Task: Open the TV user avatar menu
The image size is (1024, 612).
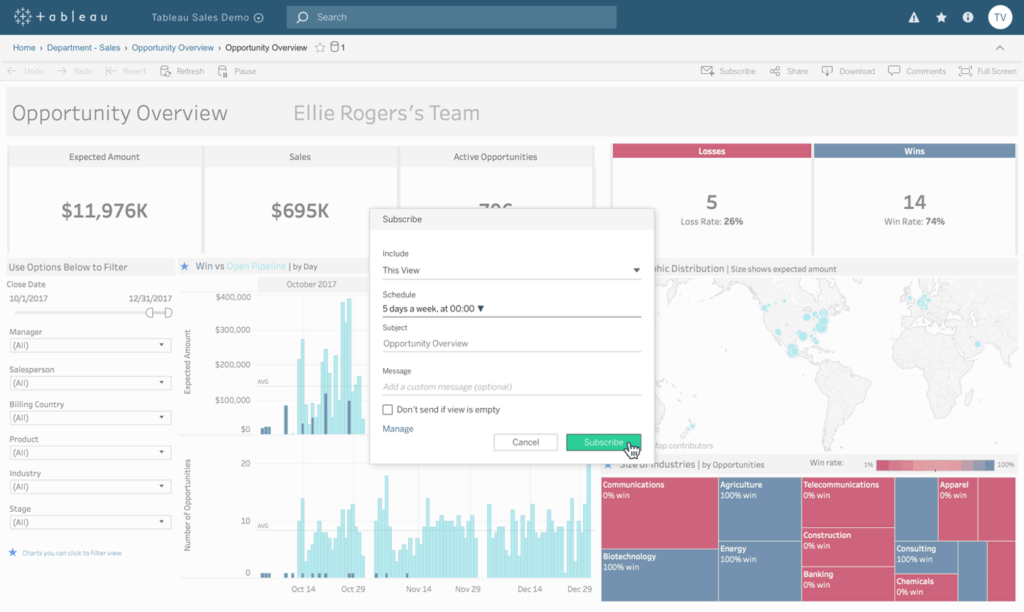Action: coord(1000,18)
